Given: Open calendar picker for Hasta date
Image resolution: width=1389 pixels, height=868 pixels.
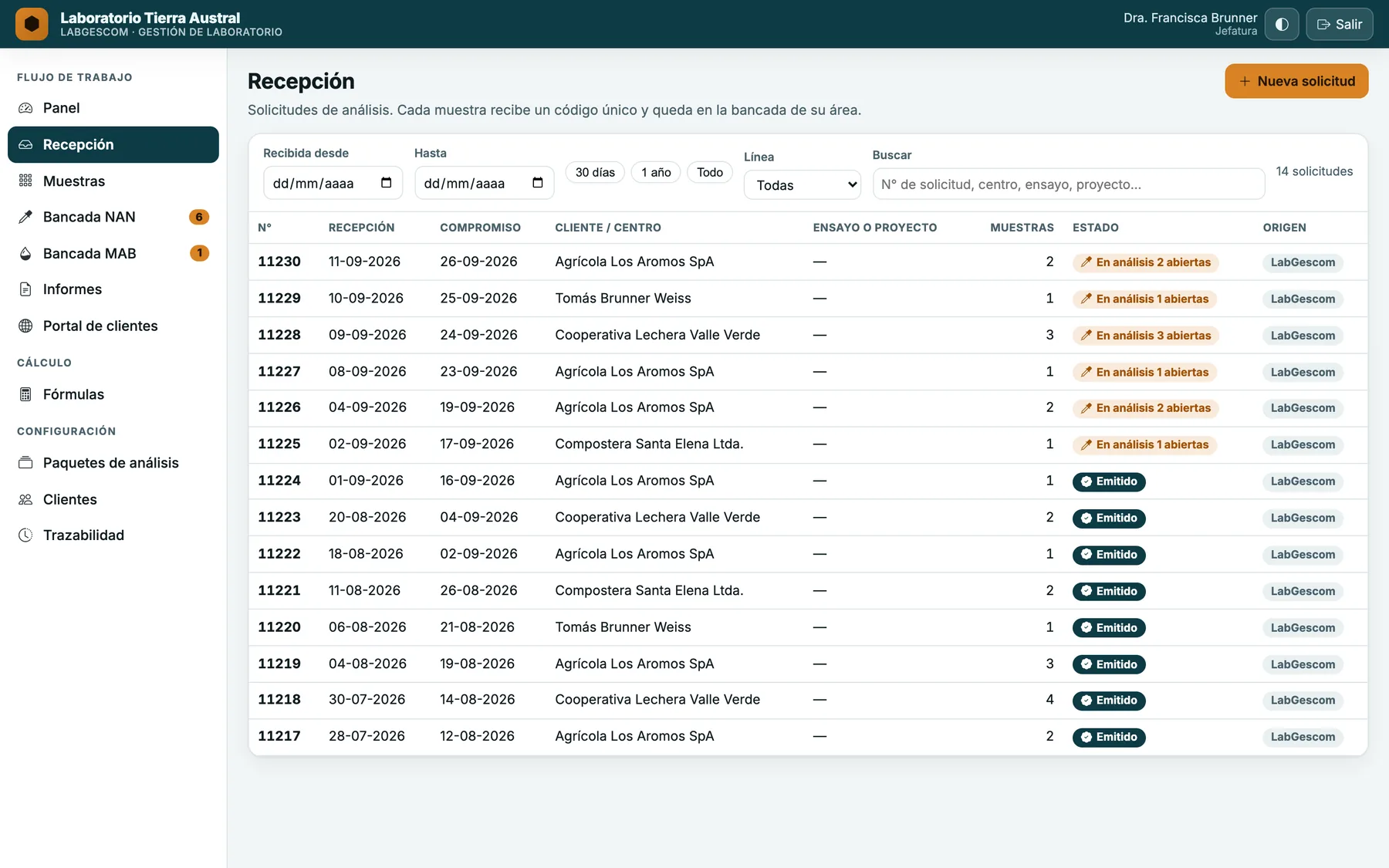Looking at the screenshot, I should [x=538, y=183].
